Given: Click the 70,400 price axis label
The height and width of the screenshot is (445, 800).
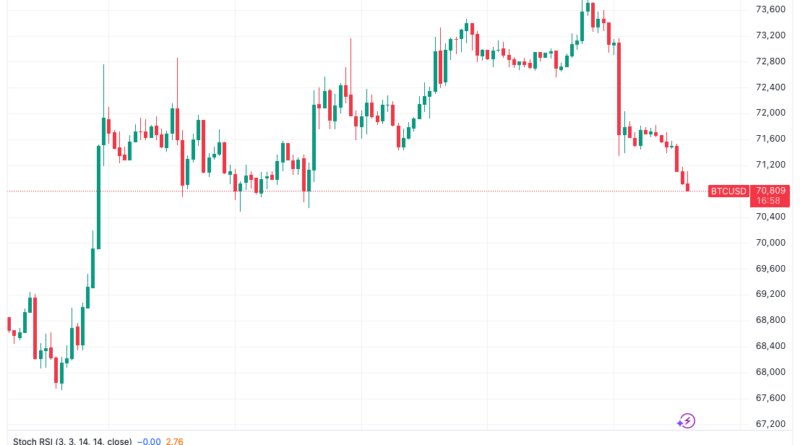Looking at the screenshot, I should [x=770, y=216].
